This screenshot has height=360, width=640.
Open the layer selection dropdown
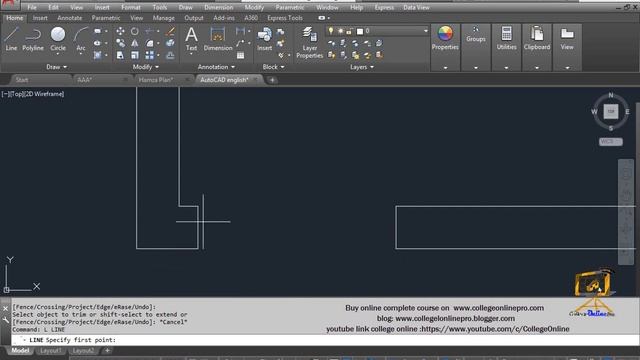(x=425, y=31)
